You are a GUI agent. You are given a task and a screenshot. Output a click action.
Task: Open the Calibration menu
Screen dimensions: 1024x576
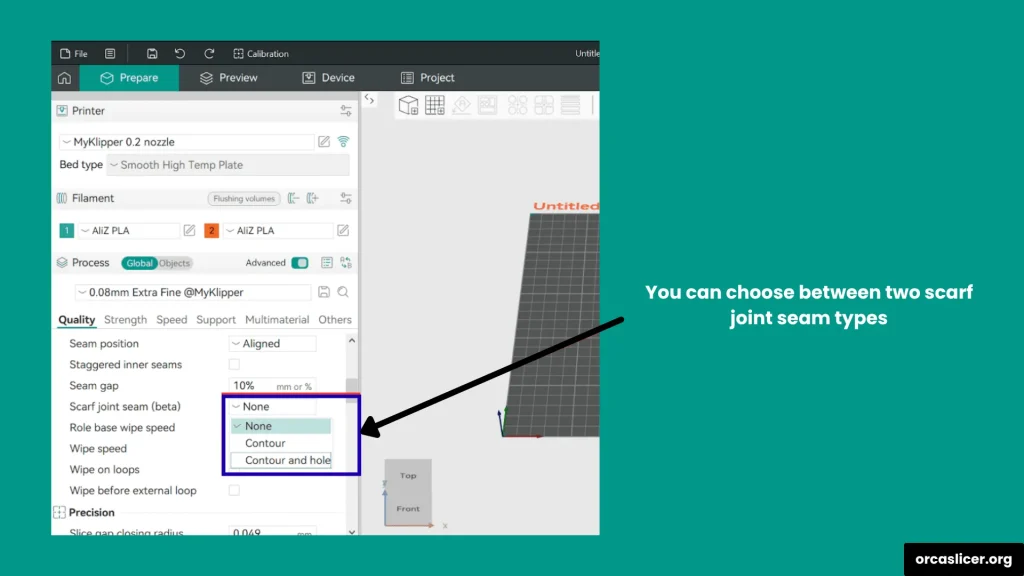pyautogui.click(x=261, y=54)
